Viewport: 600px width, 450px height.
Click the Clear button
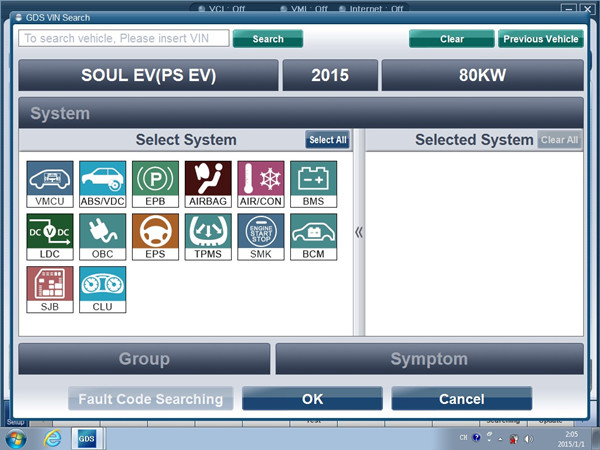point(452,39)
